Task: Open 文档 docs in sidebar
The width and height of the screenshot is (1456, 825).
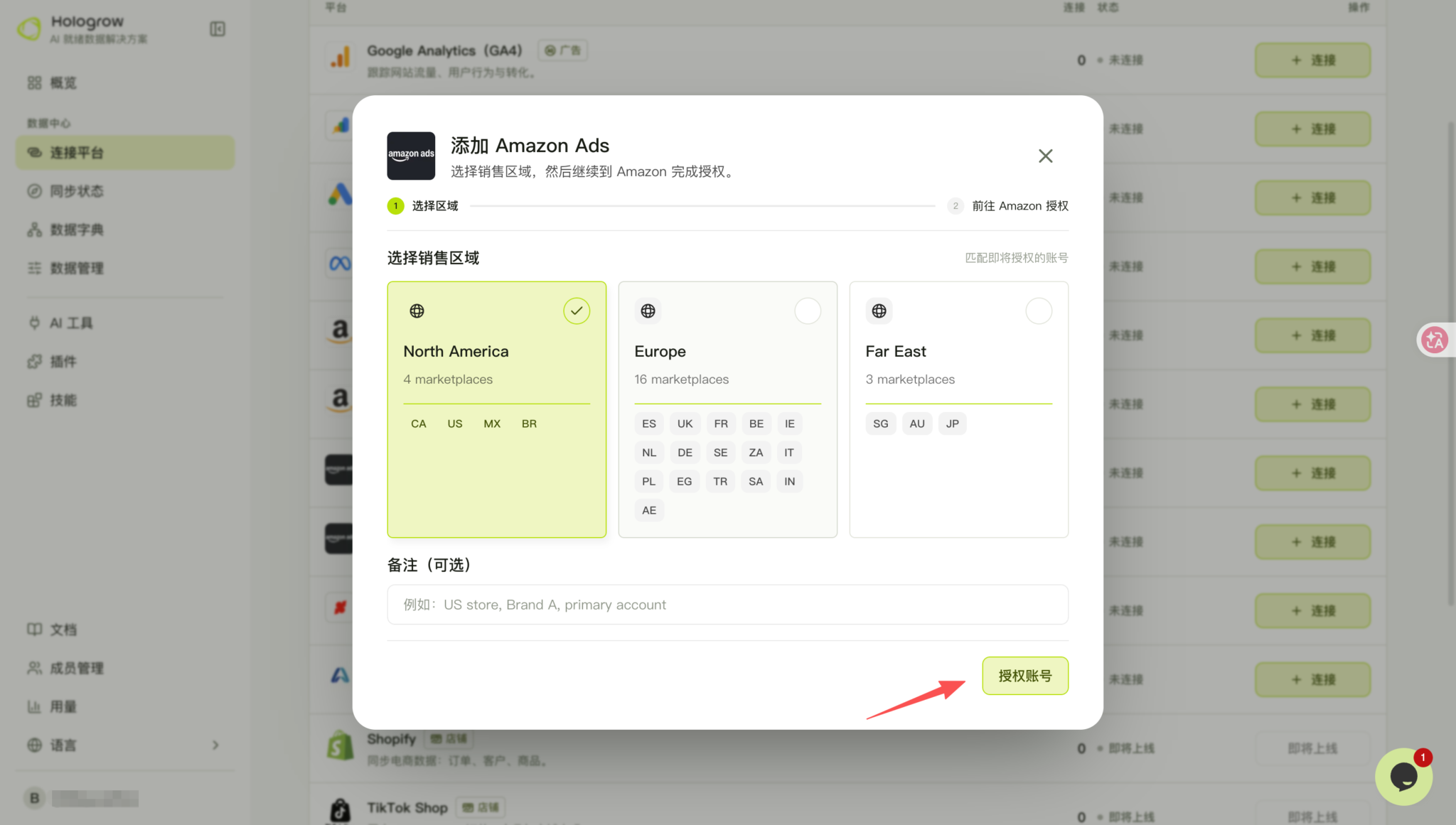Action: click(x=124, y=630)
